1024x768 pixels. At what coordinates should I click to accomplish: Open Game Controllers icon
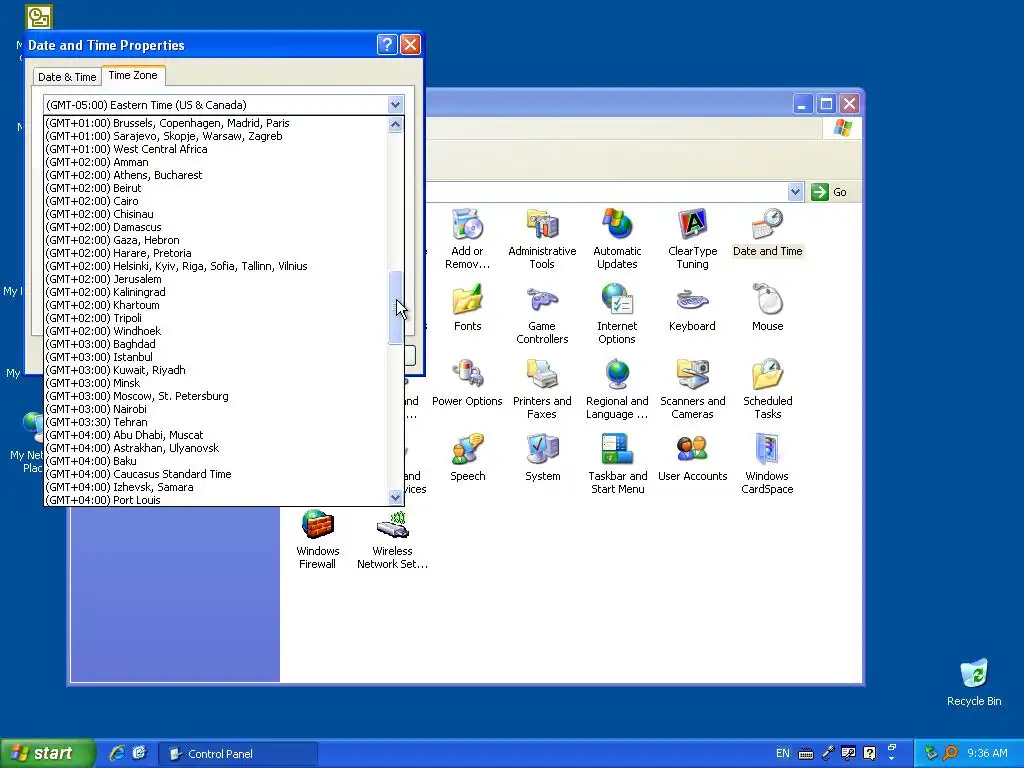click(542, 314)
